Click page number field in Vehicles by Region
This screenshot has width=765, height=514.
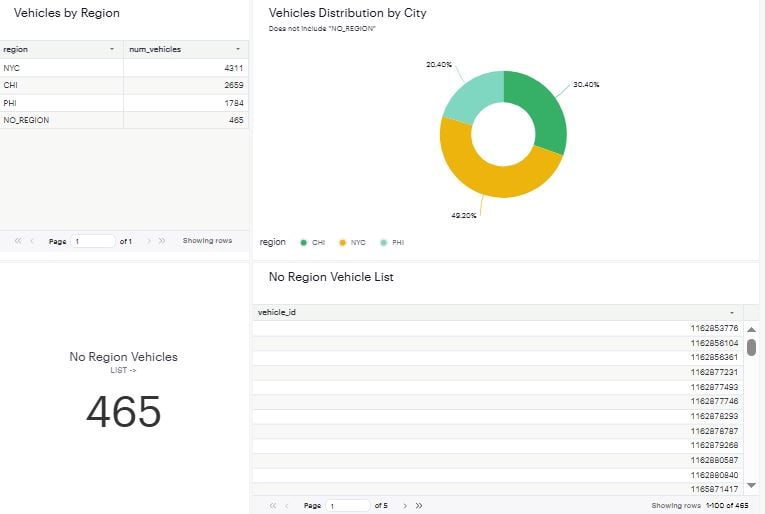pyautogui.click(x=93, y=241)
